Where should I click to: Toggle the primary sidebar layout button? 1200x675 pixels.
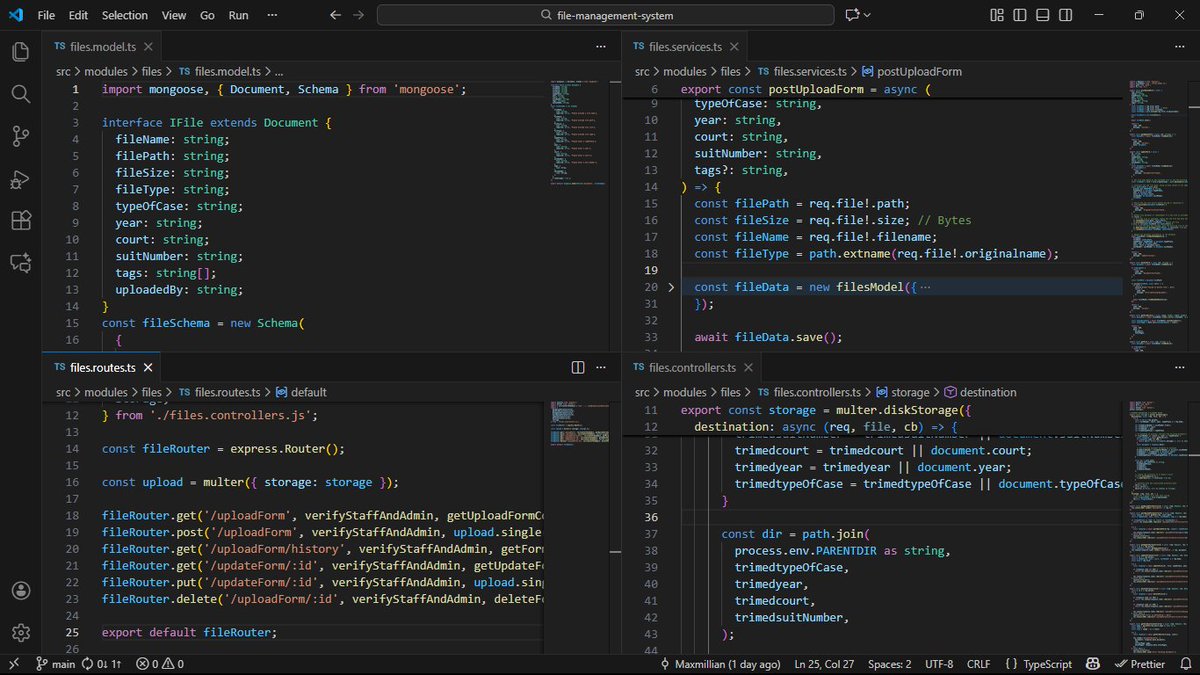click(1019, 15)
